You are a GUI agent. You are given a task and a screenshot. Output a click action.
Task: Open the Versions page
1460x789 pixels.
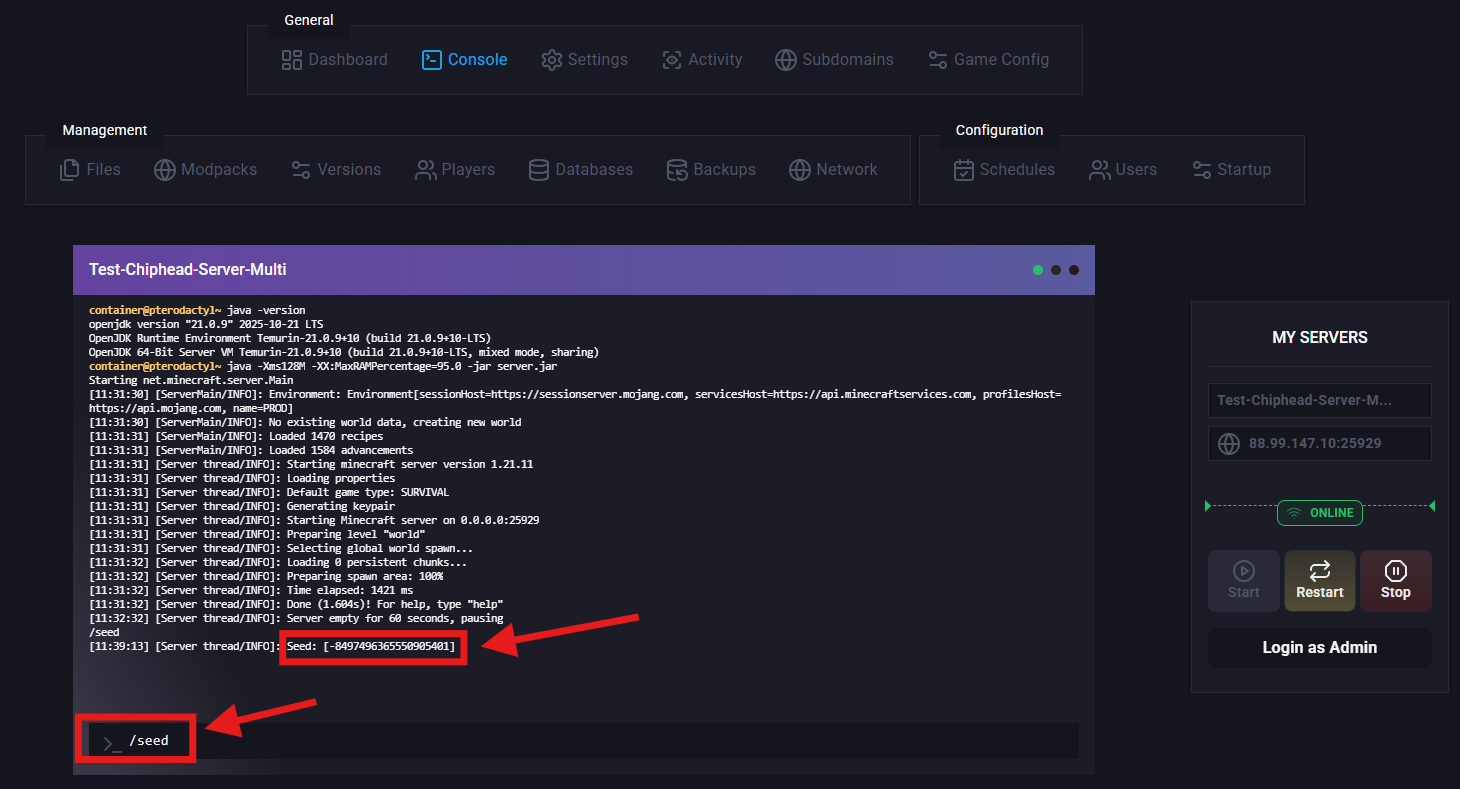(x=336, y=170)
